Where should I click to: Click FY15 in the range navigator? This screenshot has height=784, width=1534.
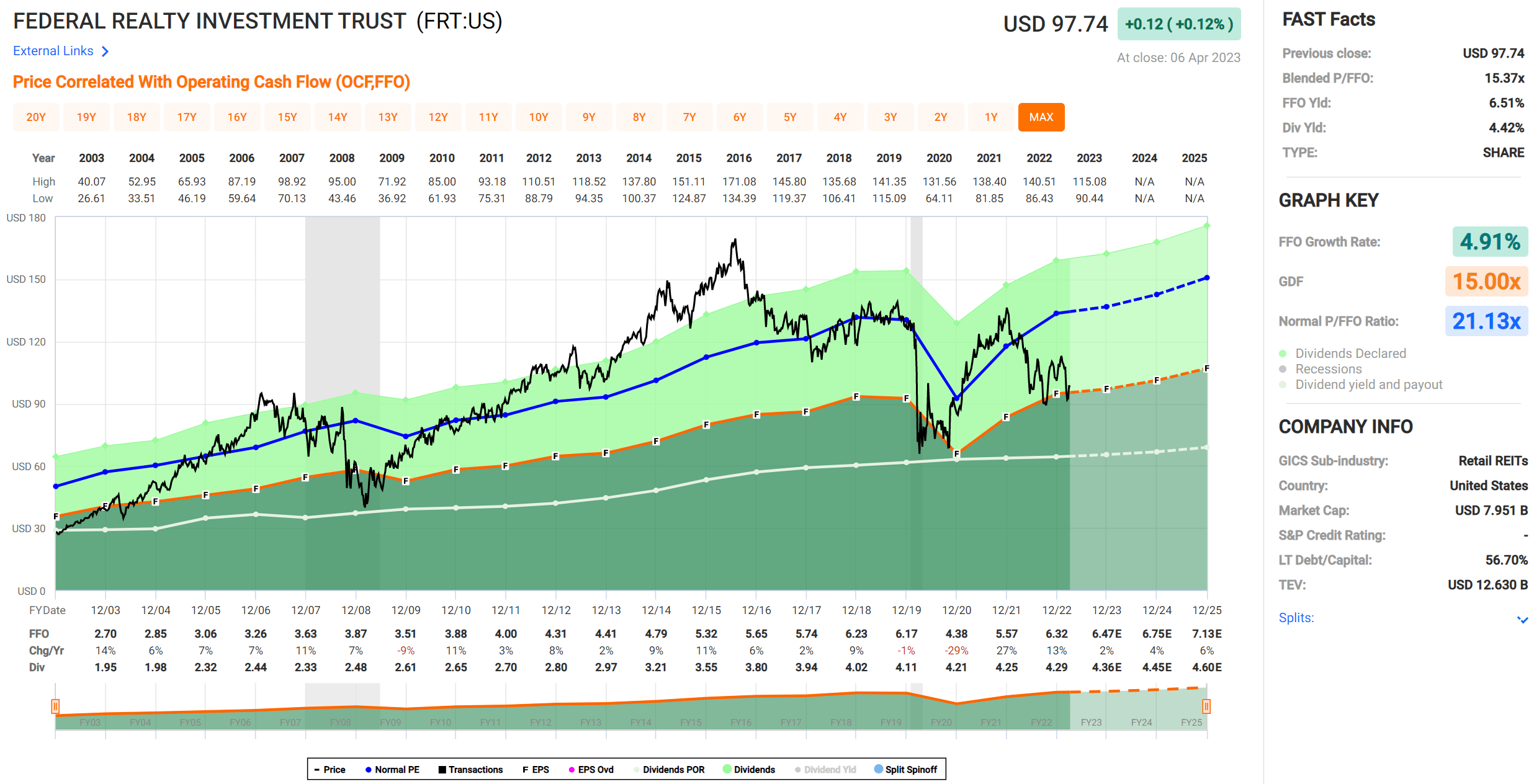[691, 723]
